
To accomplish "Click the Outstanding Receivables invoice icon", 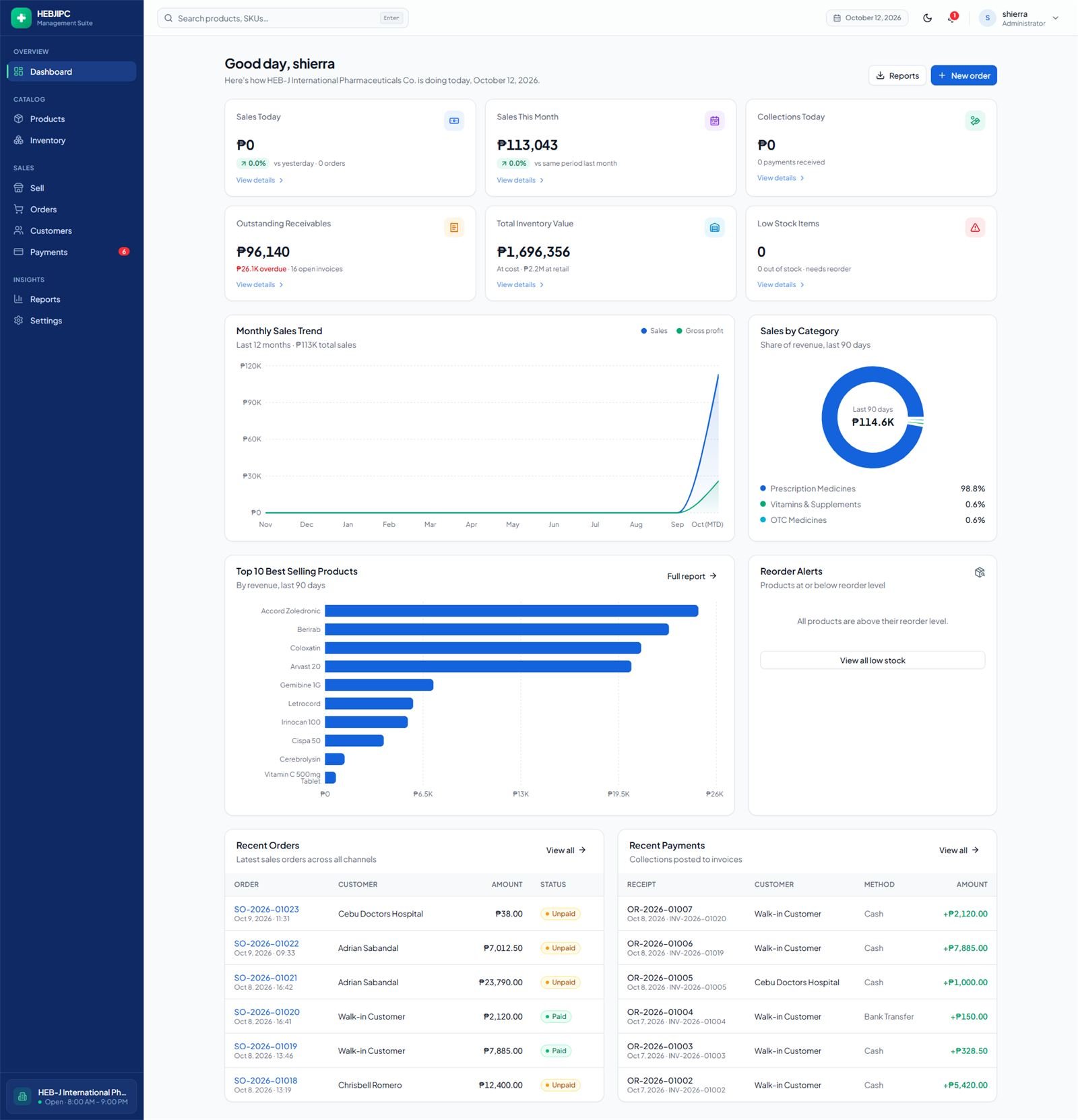I will click(x=454, y=228).
